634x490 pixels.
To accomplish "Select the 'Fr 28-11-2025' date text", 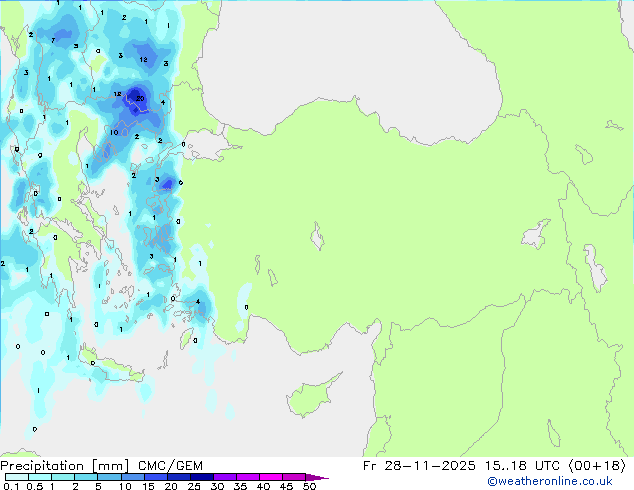I will pos(419,466).
